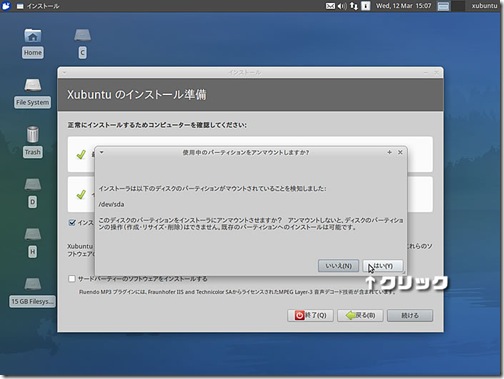Select the インストール taskbar window button

(x=38, y=6)
